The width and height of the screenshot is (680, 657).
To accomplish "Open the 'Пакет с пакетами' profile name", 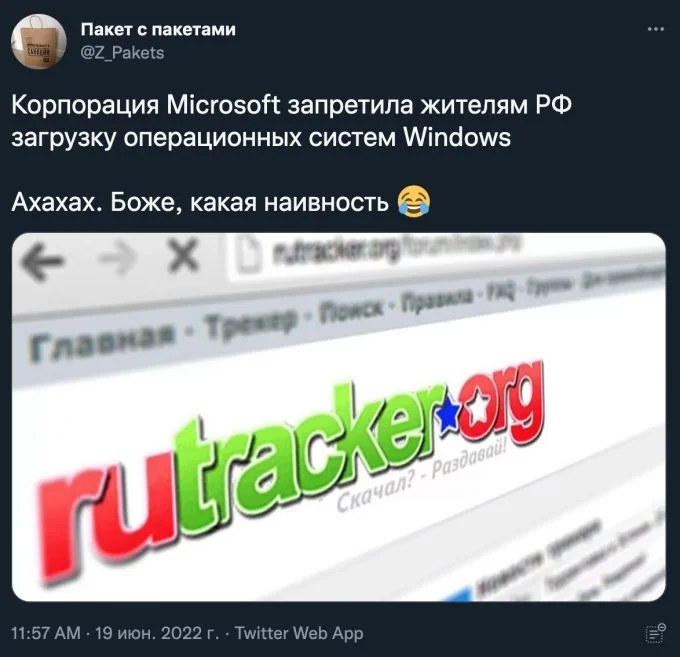I will click(158, 29).
